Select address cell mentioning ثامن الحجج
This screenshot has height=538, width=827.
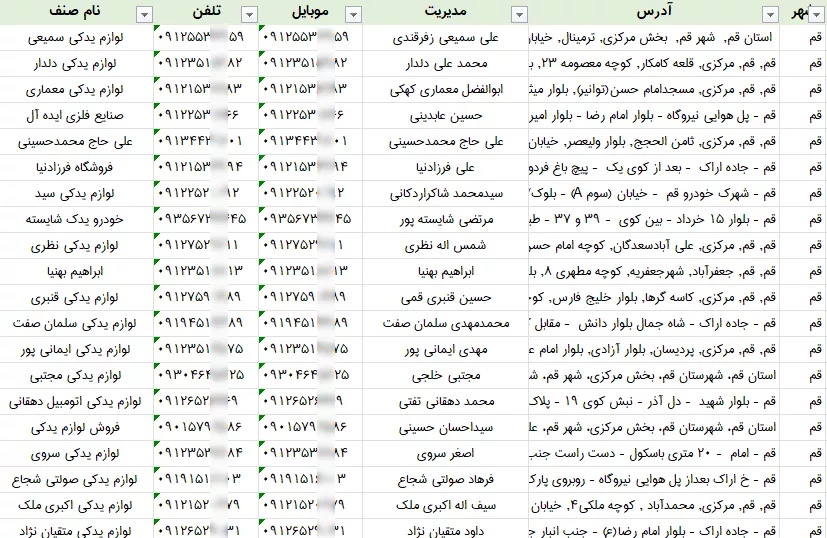(x=654, y=141)
